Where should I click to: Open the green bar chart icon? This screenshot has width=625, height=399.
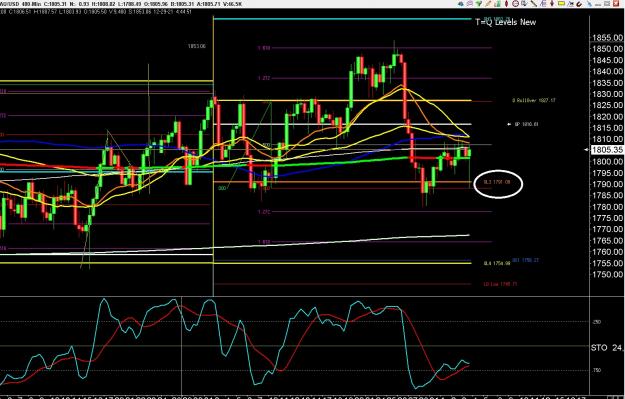click(497, 4)
